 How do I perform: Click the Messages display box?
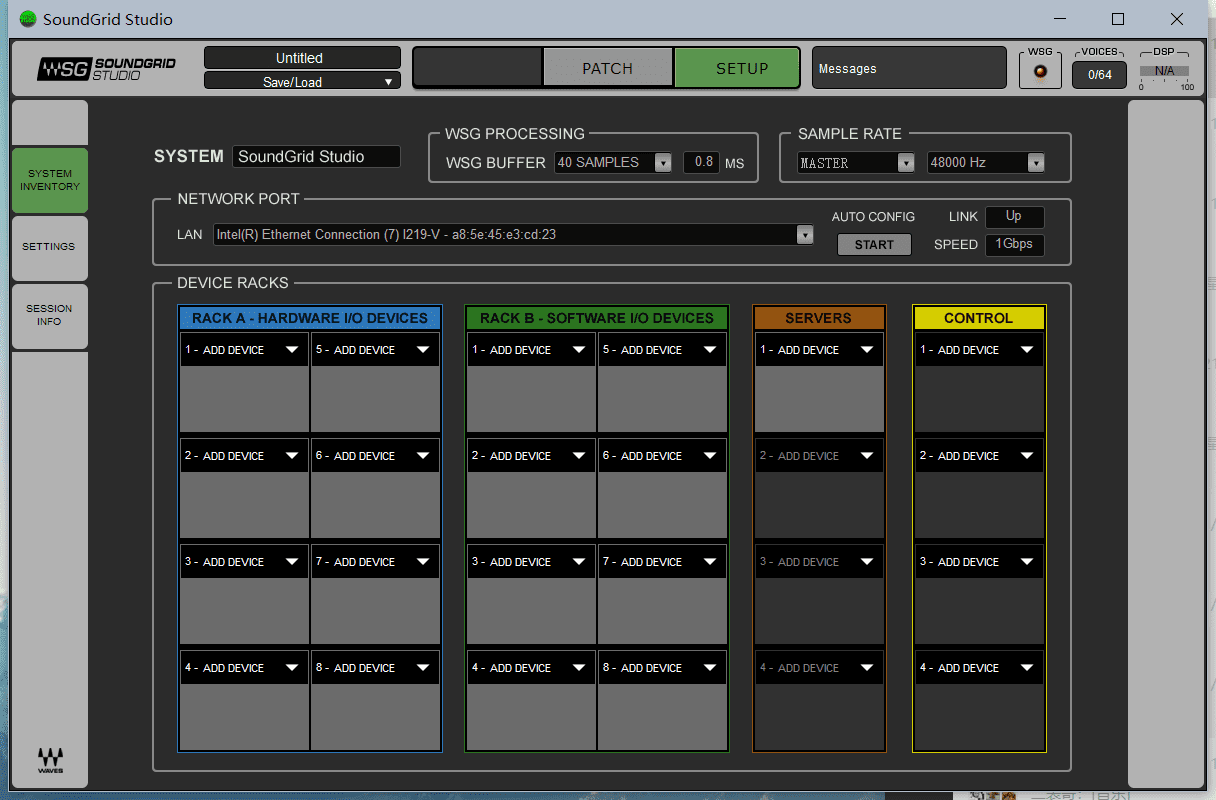pos(909,68)
